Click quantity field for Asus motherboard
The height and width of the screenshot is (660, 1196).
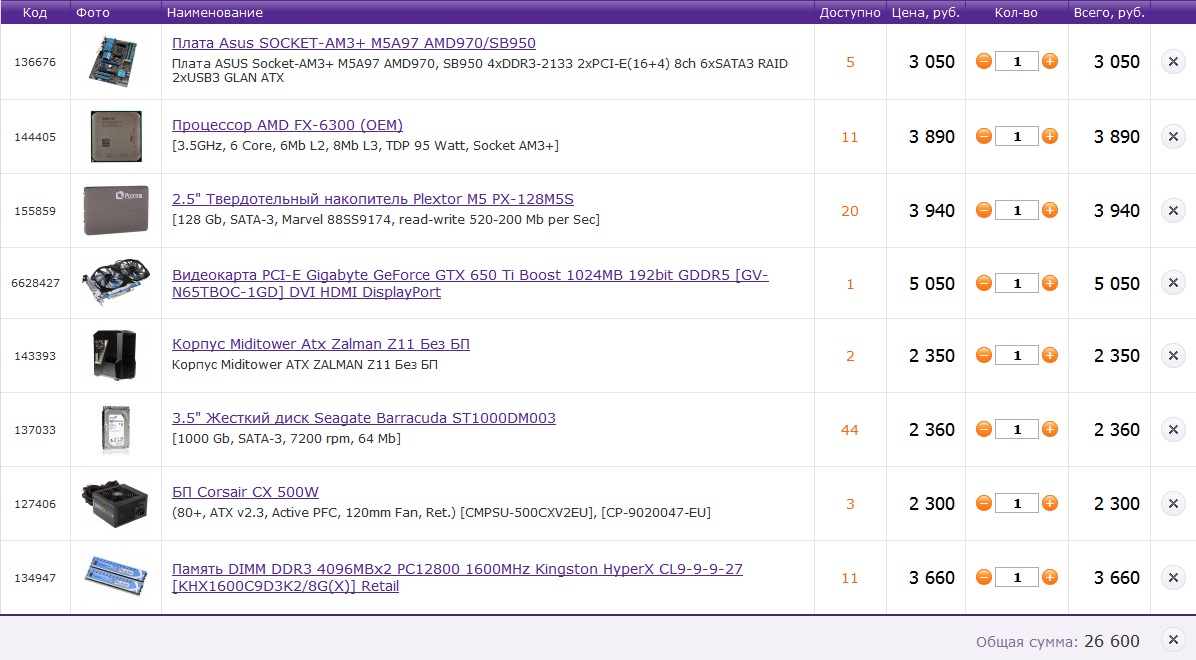click(1017, 62)
